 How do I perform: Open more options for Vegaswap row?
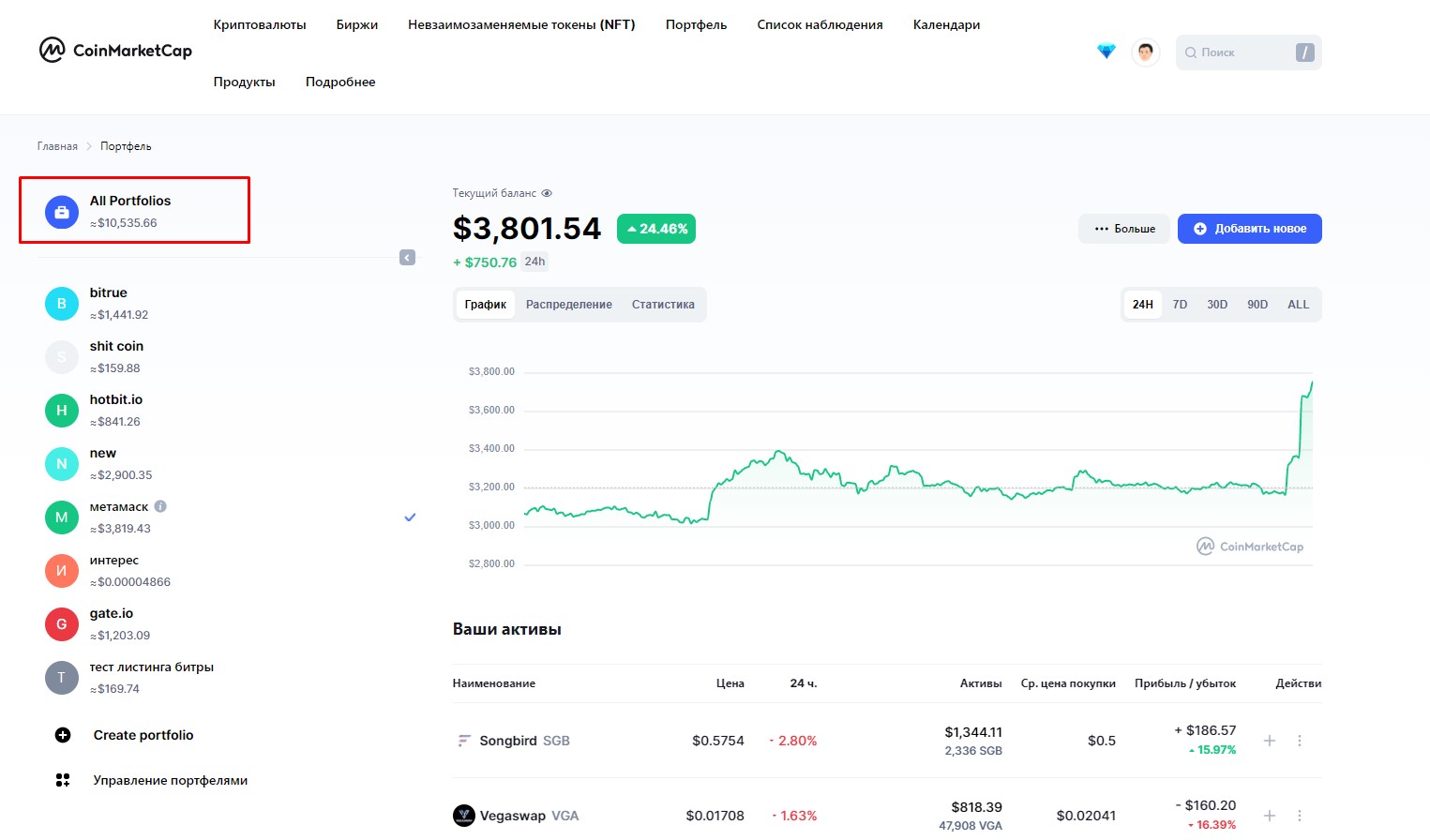(x=1300, y=816)
